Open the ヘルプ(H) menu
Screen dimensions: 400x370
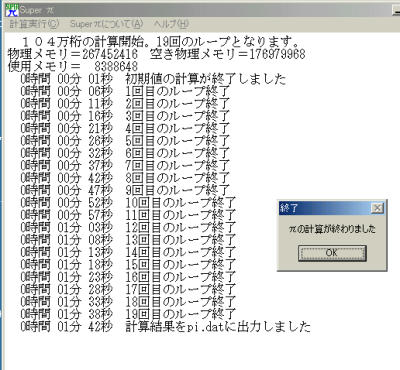[171, 24]
